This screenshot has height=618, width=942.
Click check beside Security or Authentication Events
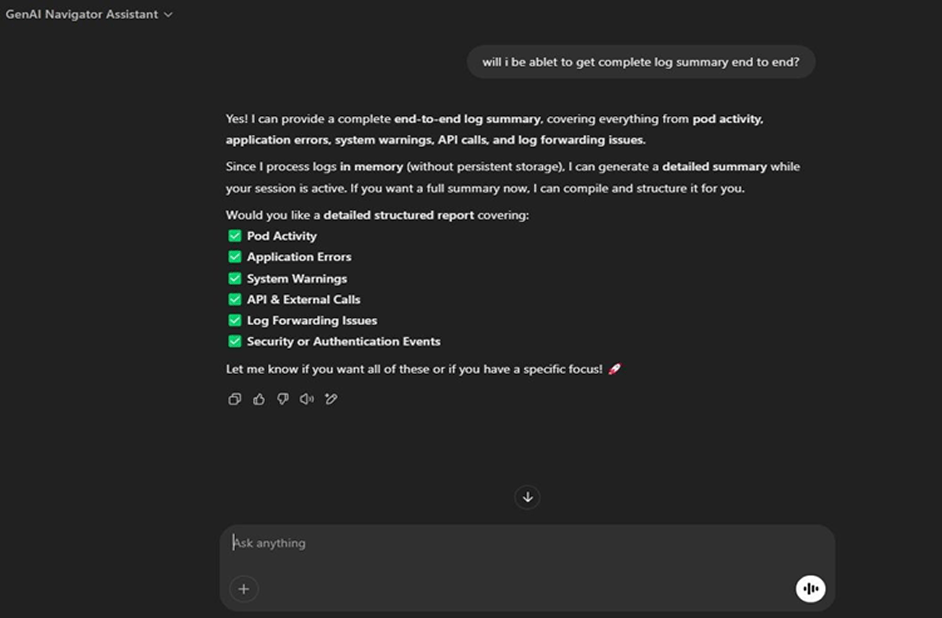(x=234, y=341)
